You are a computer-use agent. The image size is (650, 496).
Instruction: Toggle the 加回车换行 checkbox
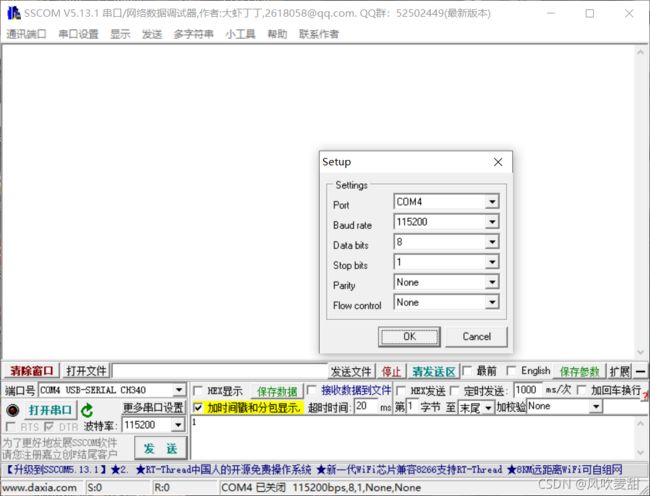tap(582, 390)
